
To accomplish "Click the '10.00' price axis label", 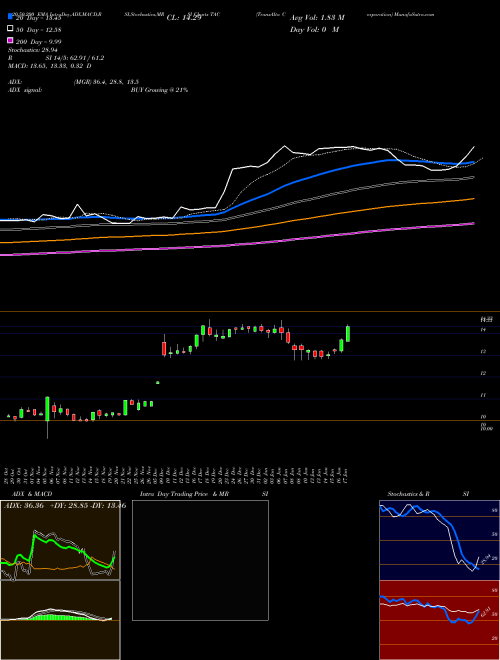I will [x=487, y=428].
